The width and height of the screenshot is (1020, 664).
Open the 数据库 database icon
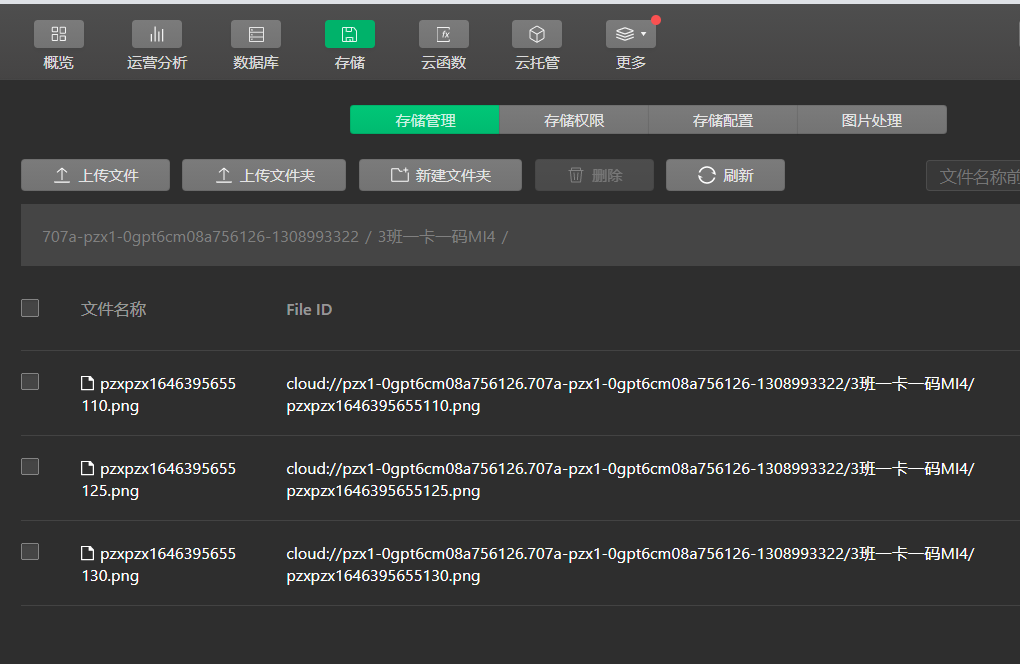(x=256, y=34)
